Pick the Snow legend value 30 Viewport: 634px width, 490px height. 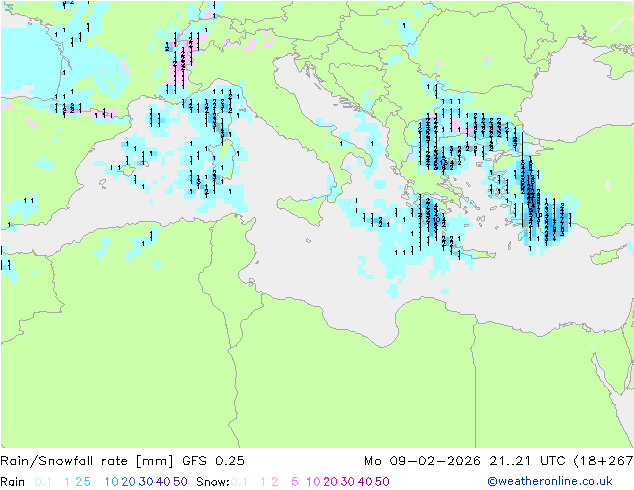(348, 482)
